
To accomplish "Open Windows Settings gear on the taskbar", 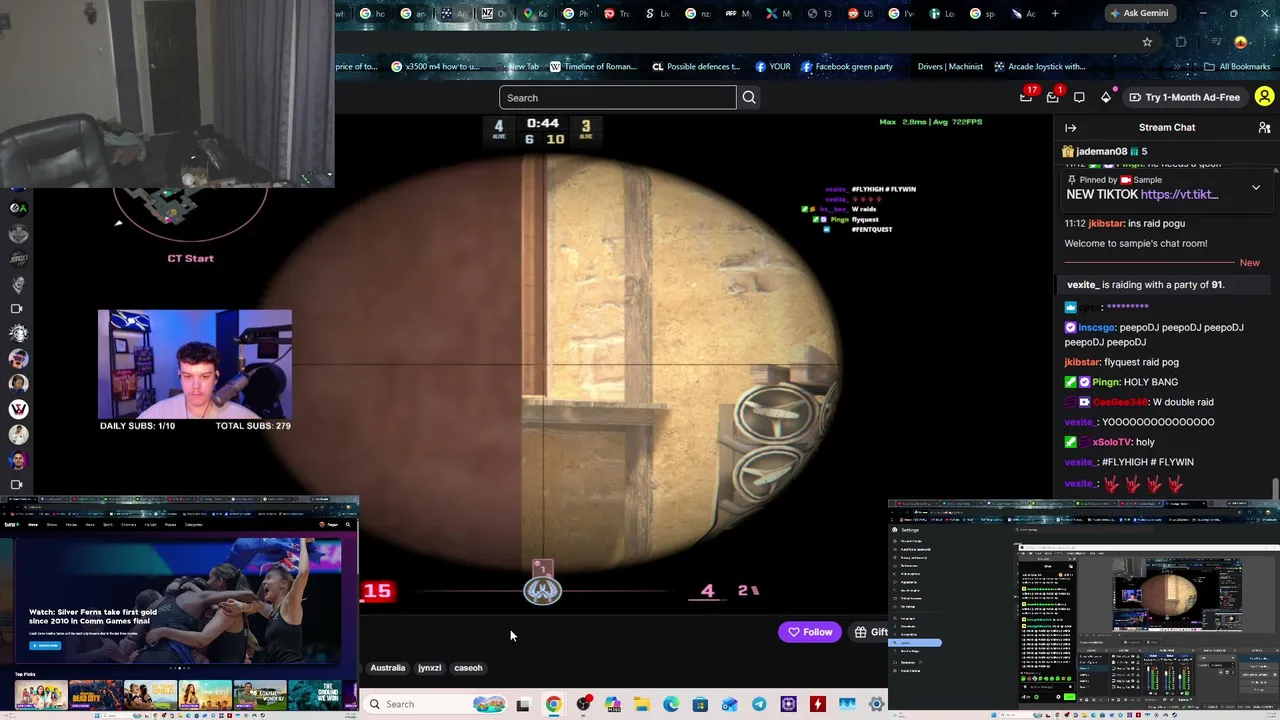I will pos(876,704).
